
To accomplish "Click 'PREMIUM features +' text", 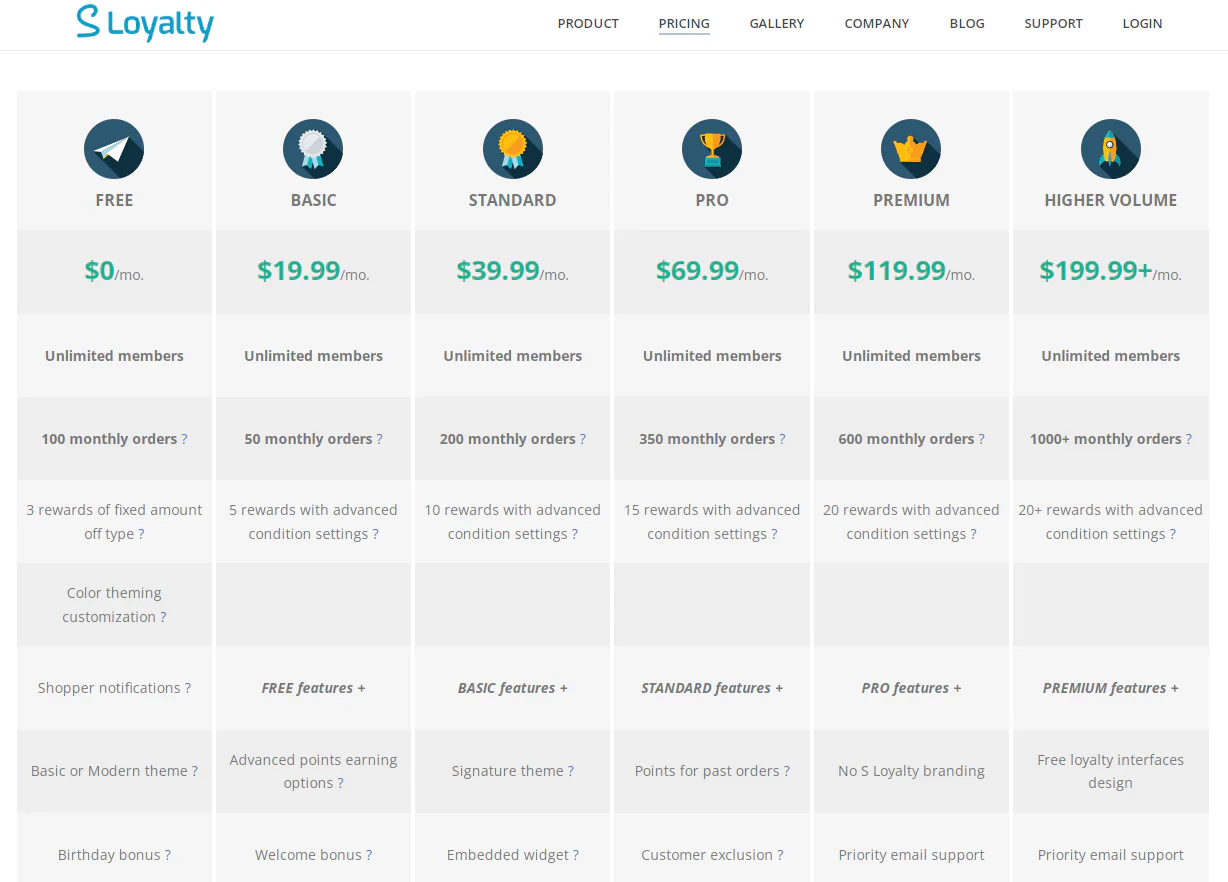I will pos(1111,688).
